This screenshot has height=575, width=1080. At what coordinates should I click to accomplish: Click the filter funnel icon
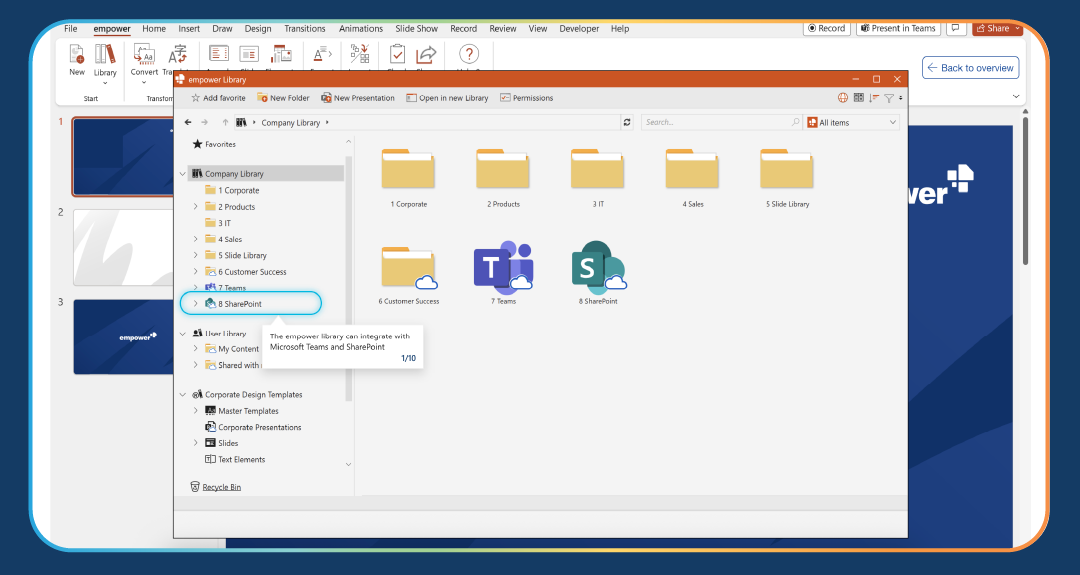(889, 98)
